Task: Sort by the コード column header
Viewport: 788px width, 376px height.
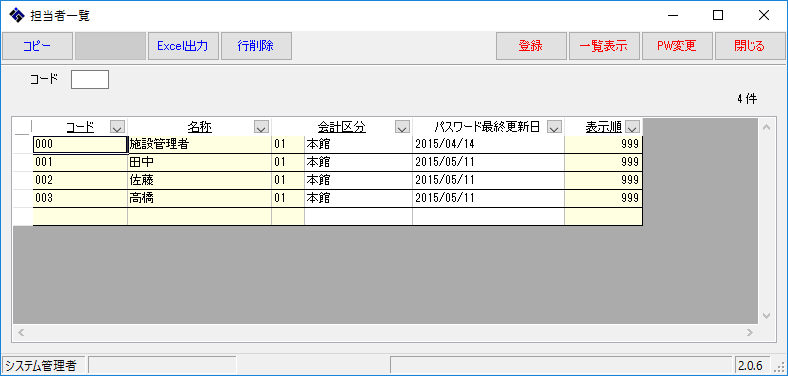Action: pyautogui.click(x=80, y=127)
